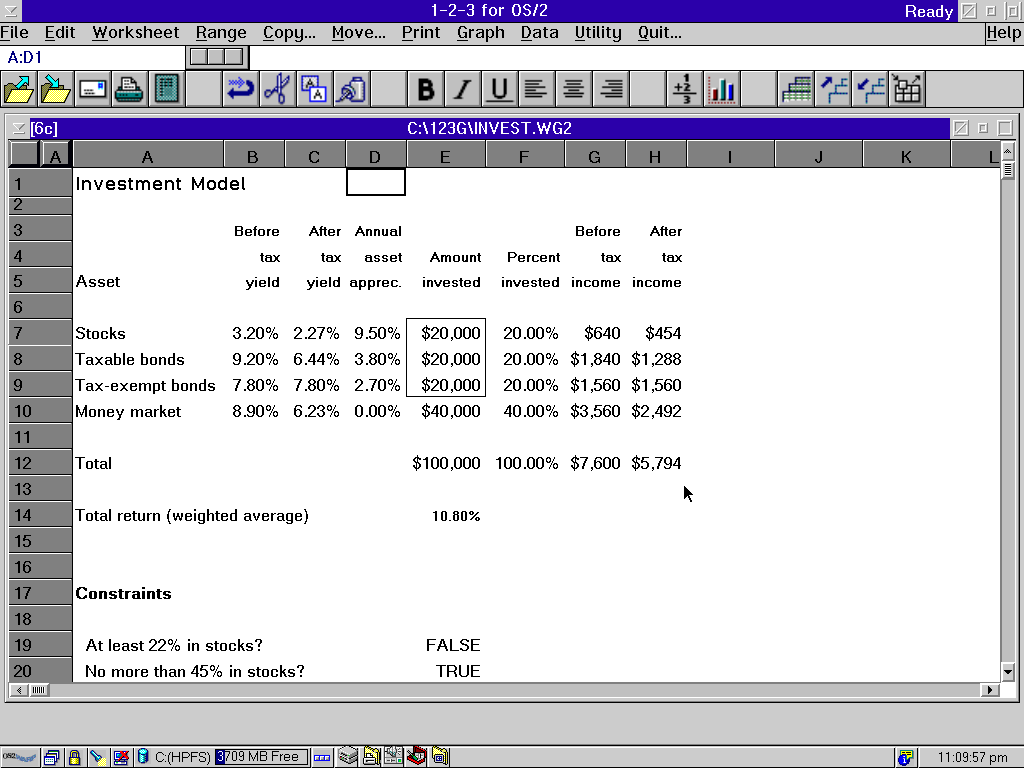Click the sum 1+2=3 icon

coord(684,90)
